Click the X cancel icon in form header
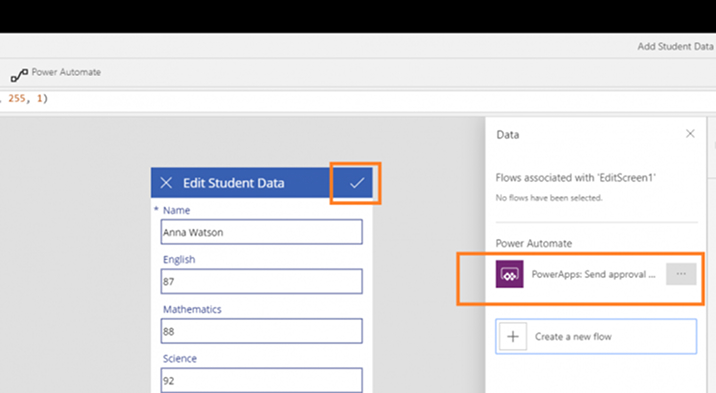 (166, 183)
